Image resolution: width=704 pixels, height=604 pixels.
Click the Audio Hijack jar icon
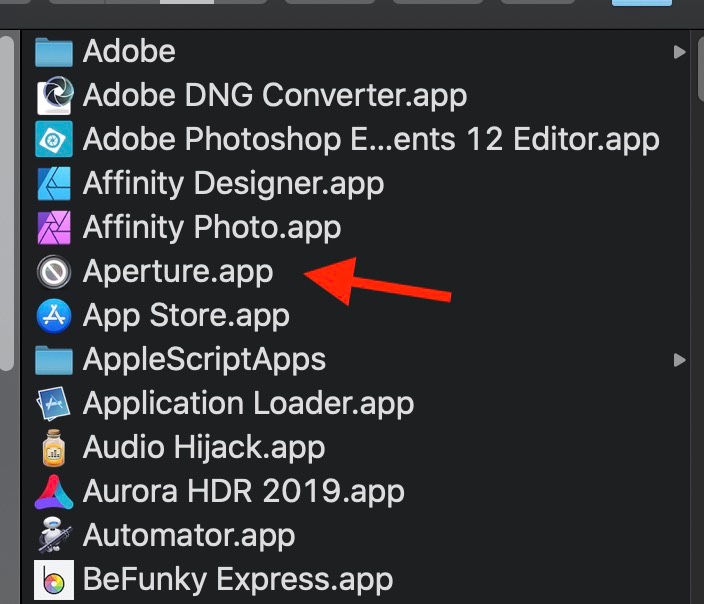click(53, 448)
